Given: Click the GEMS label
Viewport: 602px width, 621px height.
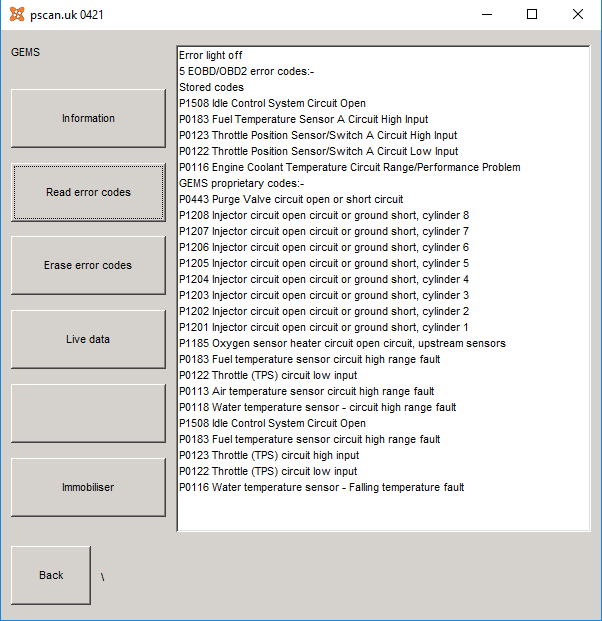Looking at the screenshot, I should pos(25,52).
